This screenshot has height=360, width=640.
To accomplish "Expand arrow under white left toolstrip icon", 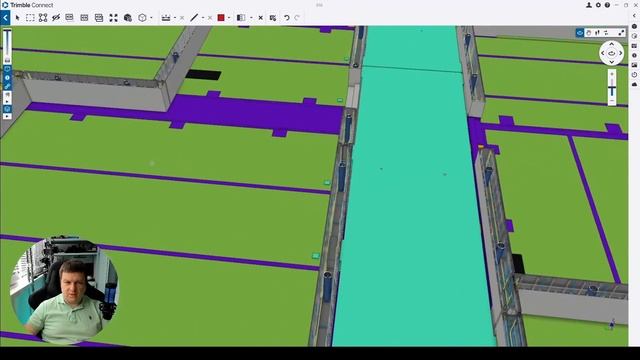I will [7, 101].
